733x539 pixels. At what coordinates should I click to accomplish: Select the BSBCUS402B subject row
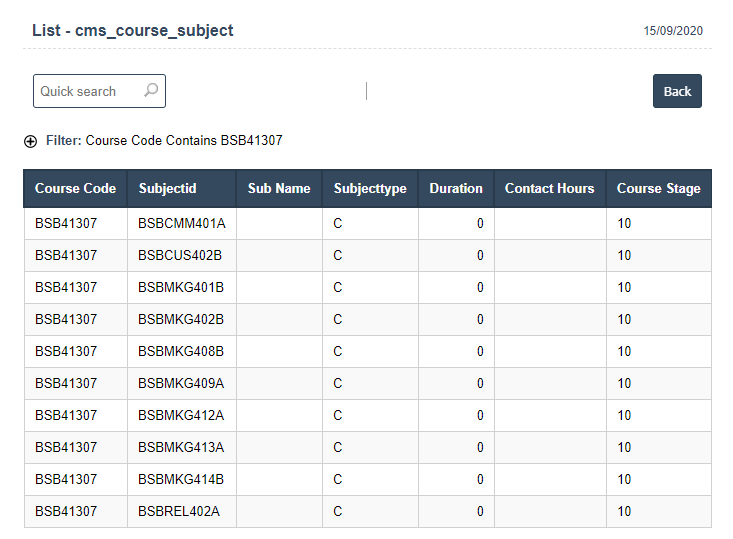pos(180,256)
